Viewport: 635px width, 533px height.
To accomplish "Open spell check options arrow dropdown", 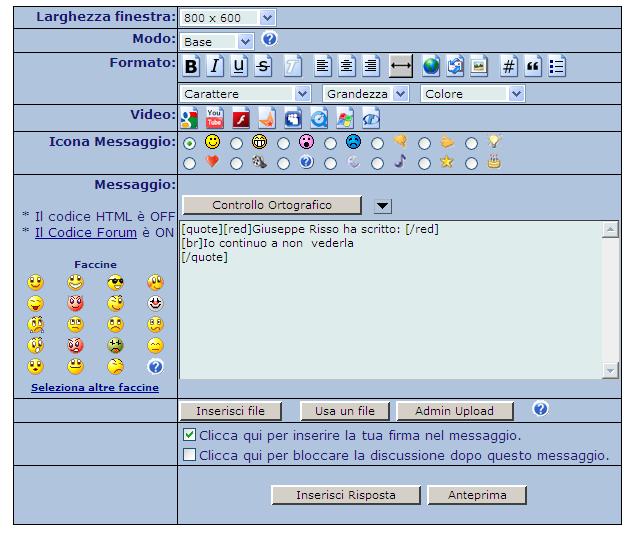I will click(x=383, y=206).
